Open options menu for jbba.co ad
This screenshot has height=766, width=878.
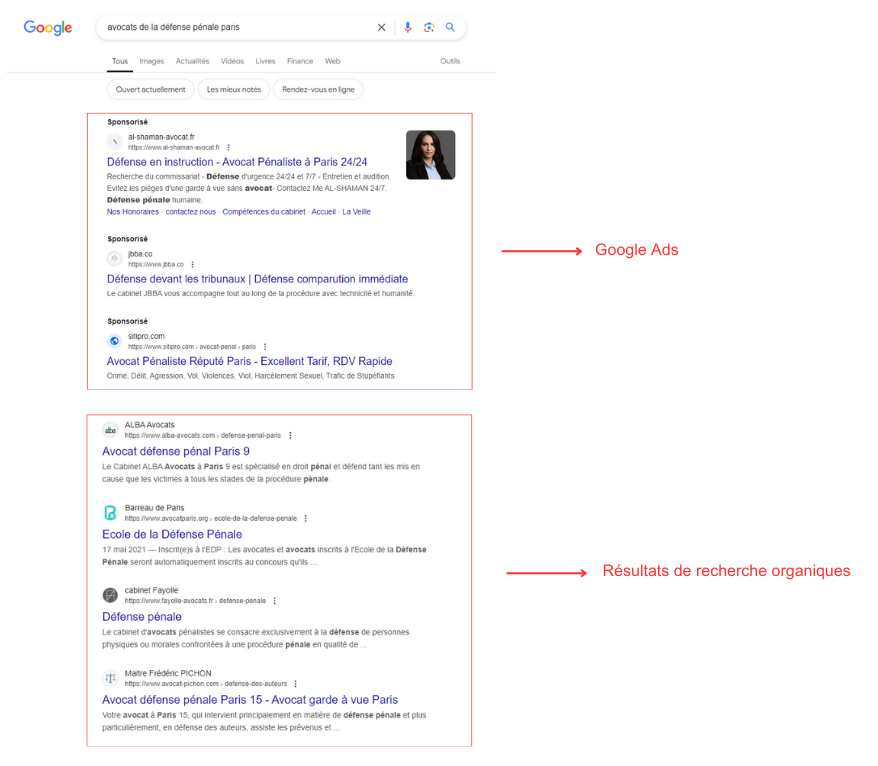coord(193,264)
